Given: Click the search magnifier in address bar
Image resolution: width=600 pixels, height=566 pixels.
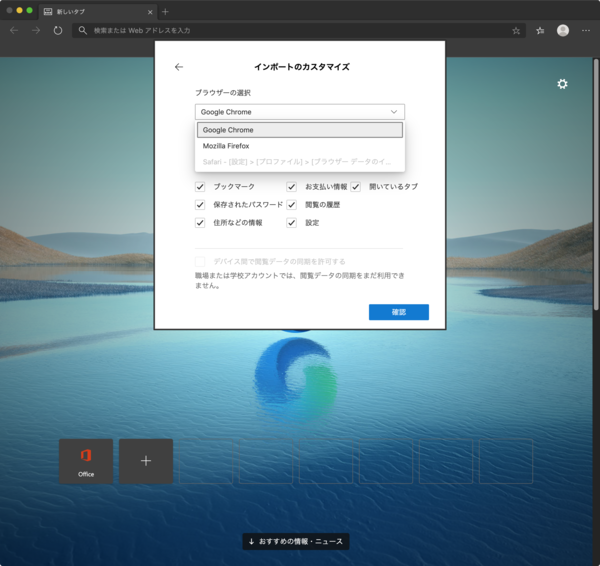Looking at the screenshot, I should coord(82,30).
